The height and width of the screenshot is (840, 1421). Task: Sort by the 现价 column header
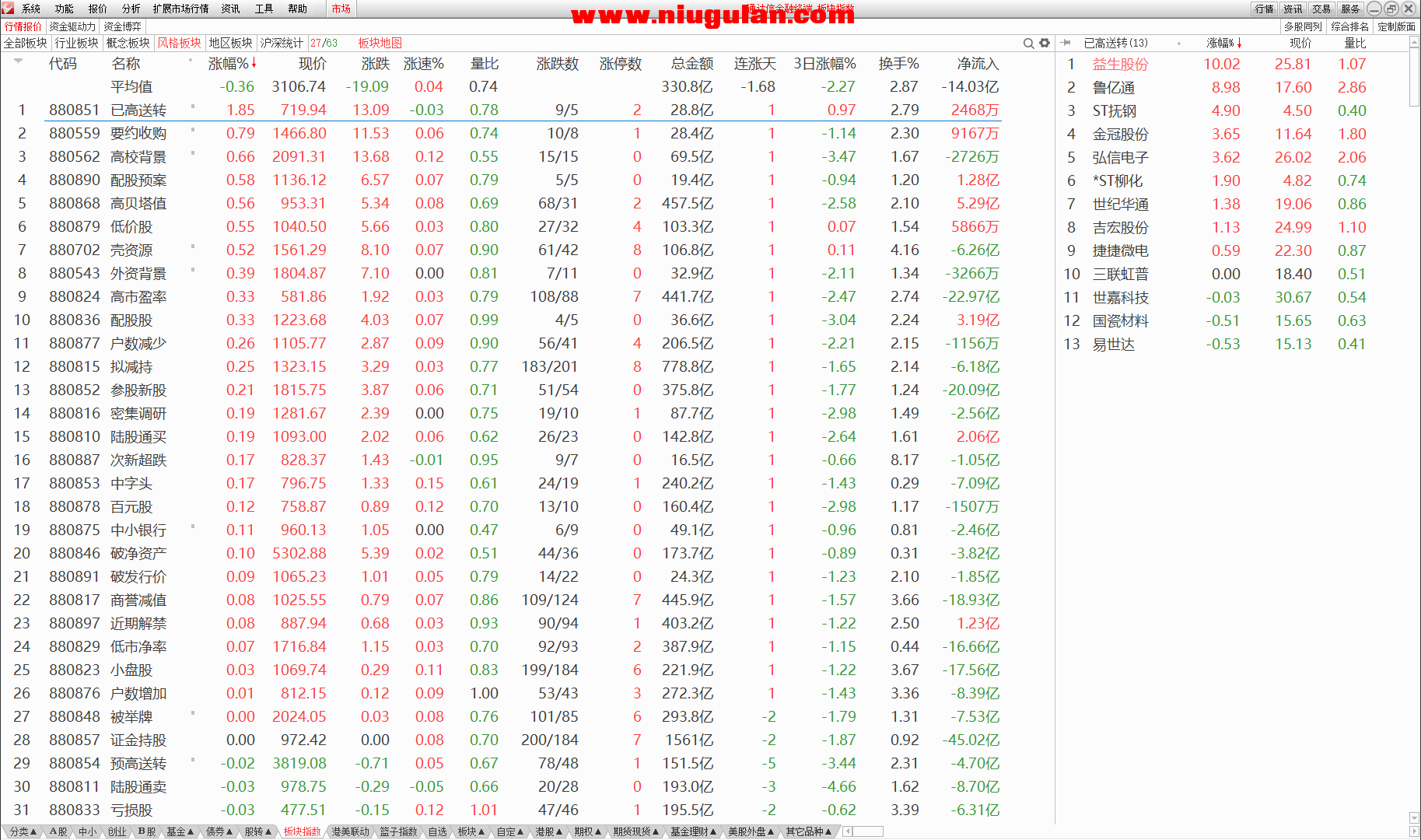point(313,64)
